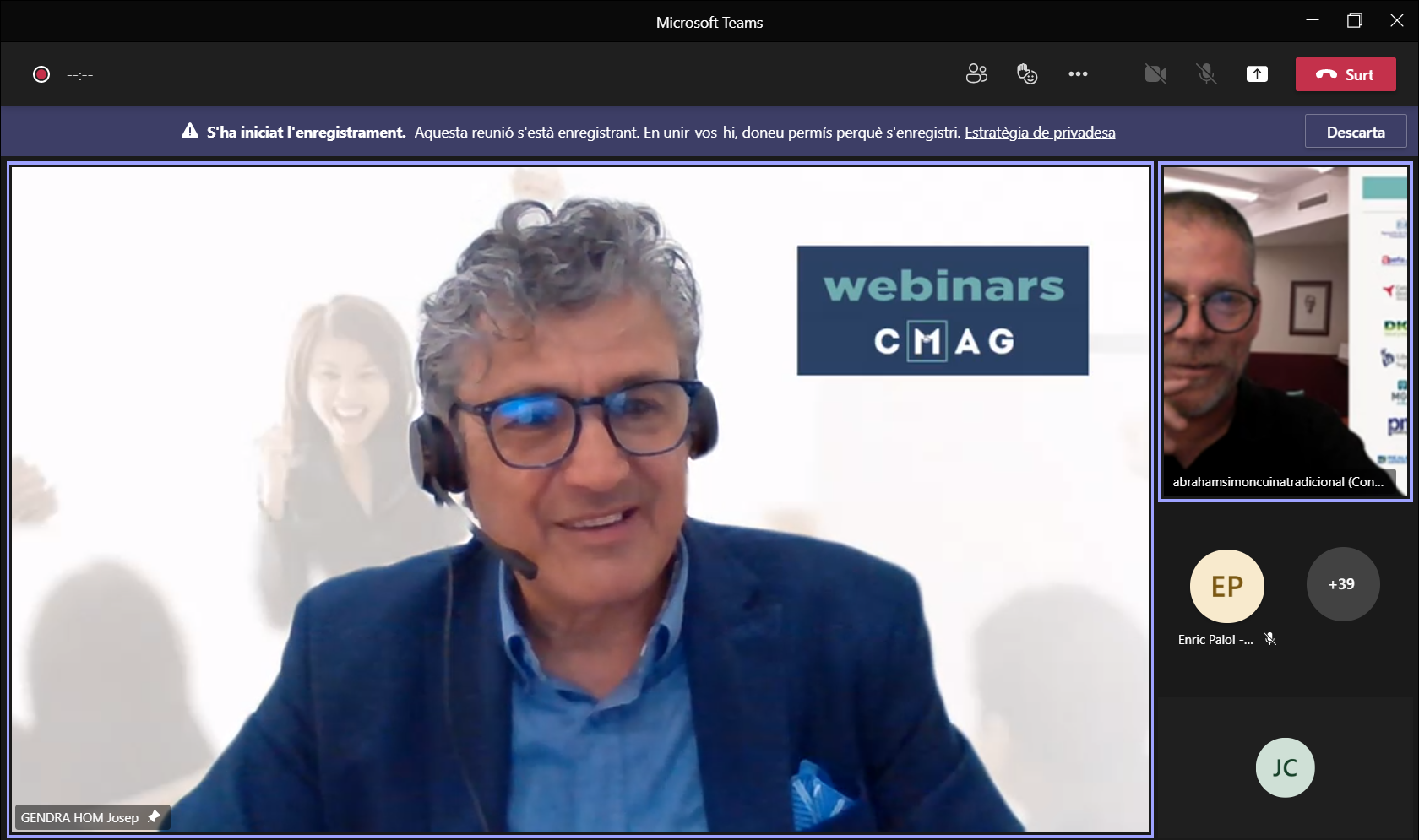Click the truncated abrahamsimoncuinatradicional name label
This screenshot has height=840, width=1419.
point(1277,482)
